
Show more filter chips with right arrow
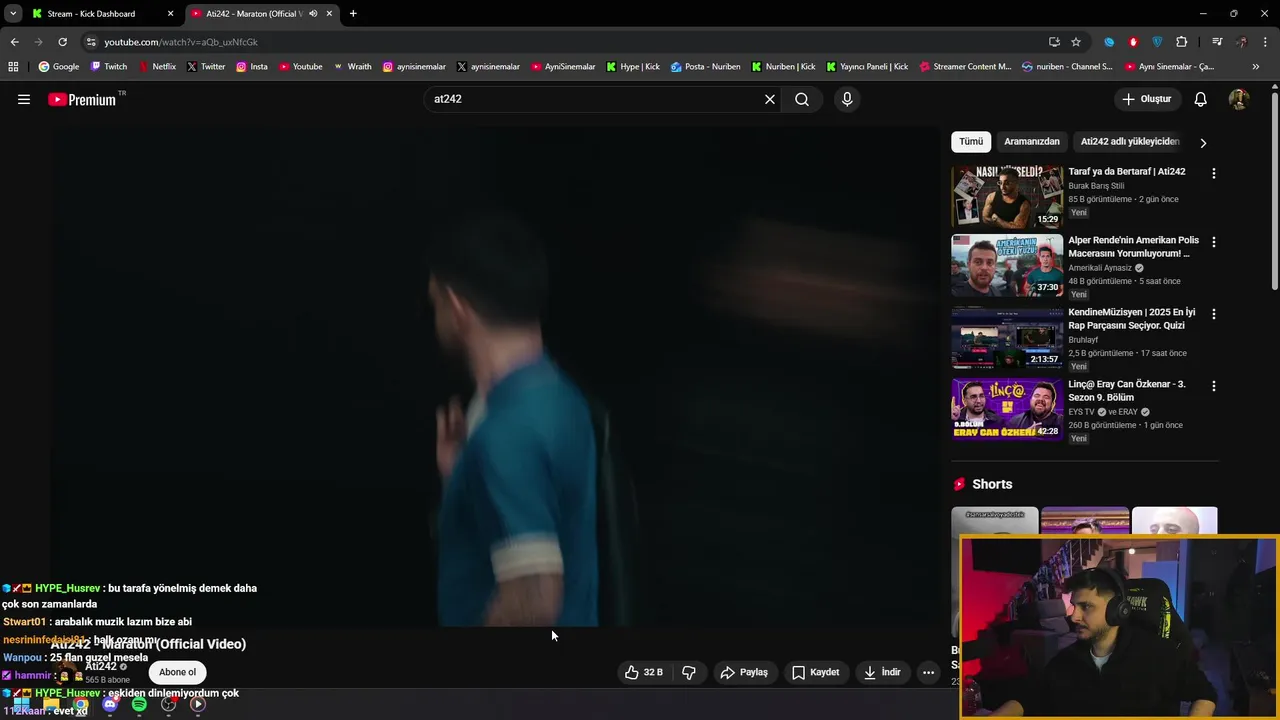click(x=1203, y=142)
